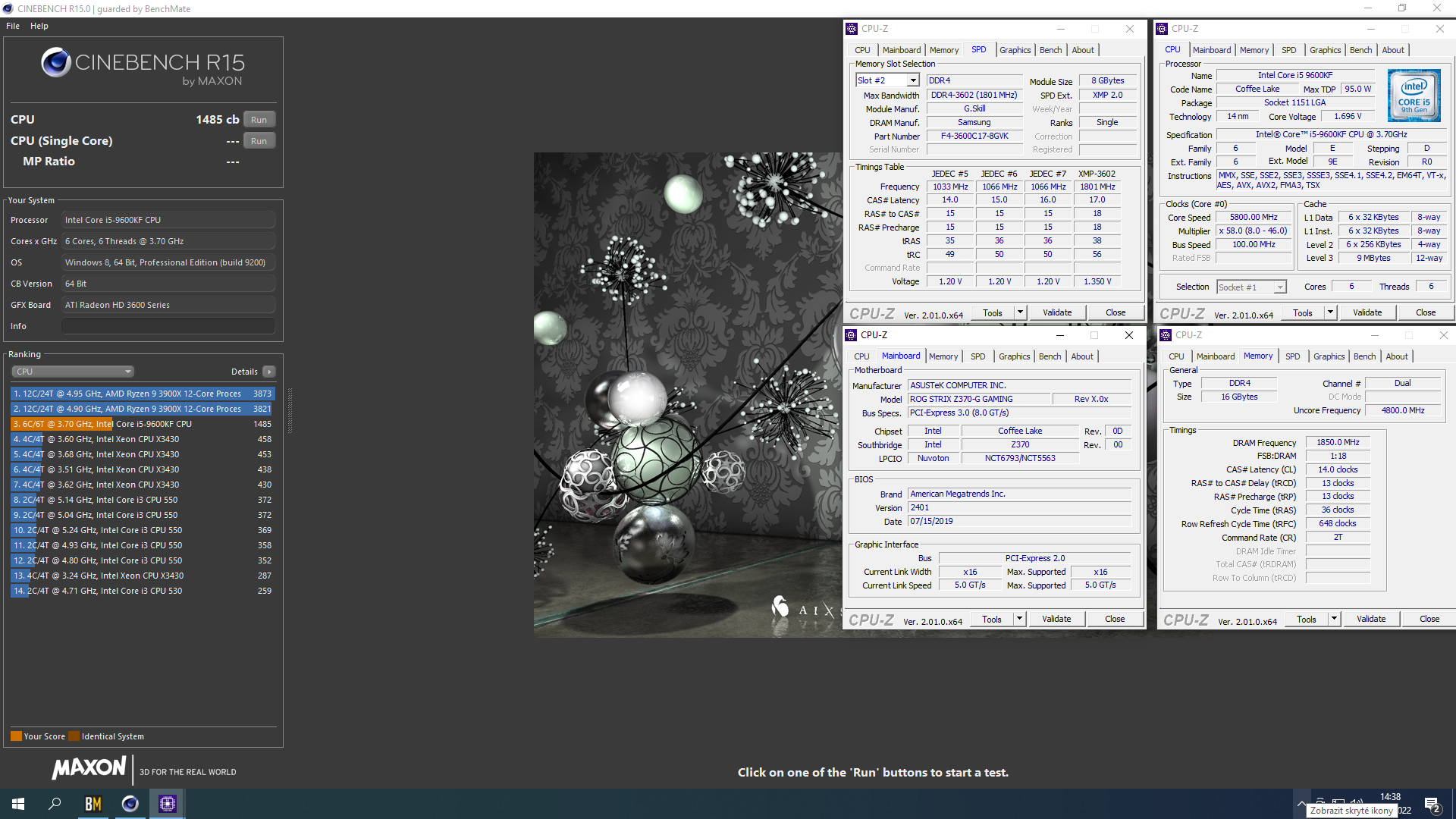Viewport: 1456px width, 819px height.
Task: Click the rendered Cinebench scene image
Action: pos(687,395)
